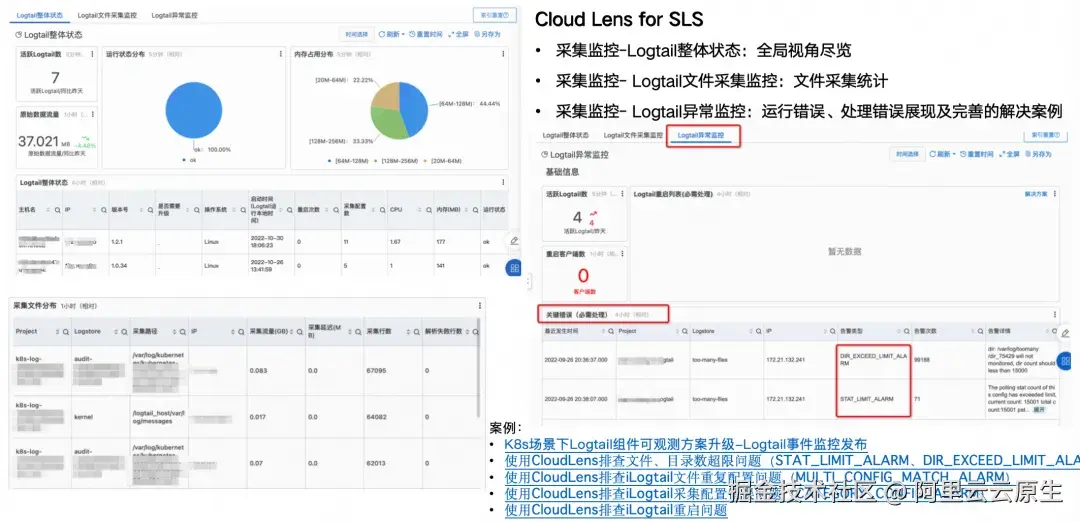This screenshot has height=522, width=1080.
Task: Open the Logtail重启列表 panel more-options menu
Action: tap(1055, 194)
